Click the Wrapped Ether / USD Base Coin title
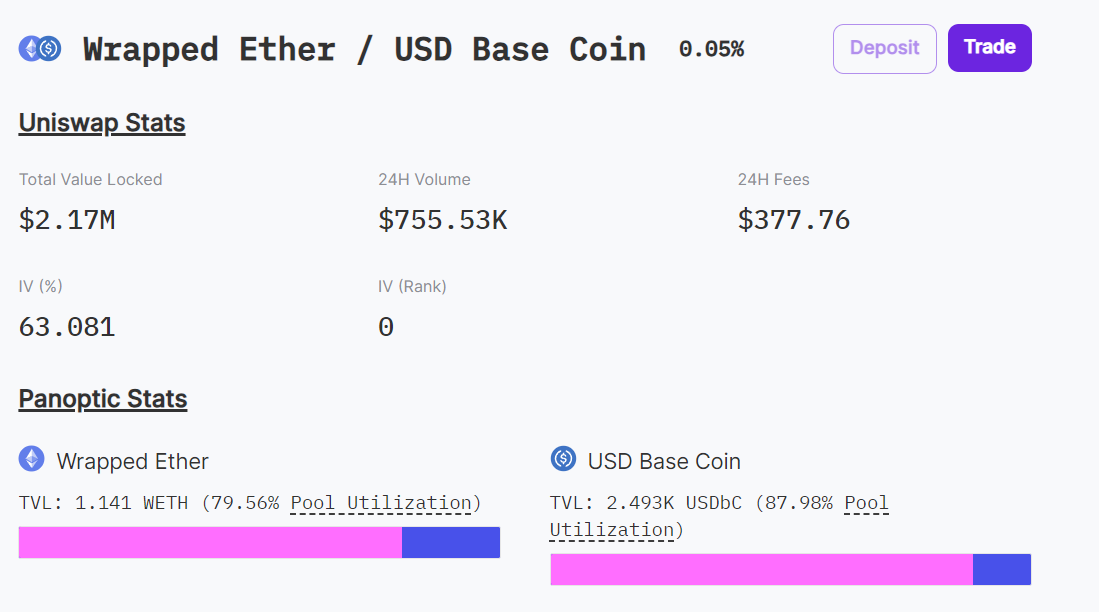The image size is (1099, 612). point(364,49)
